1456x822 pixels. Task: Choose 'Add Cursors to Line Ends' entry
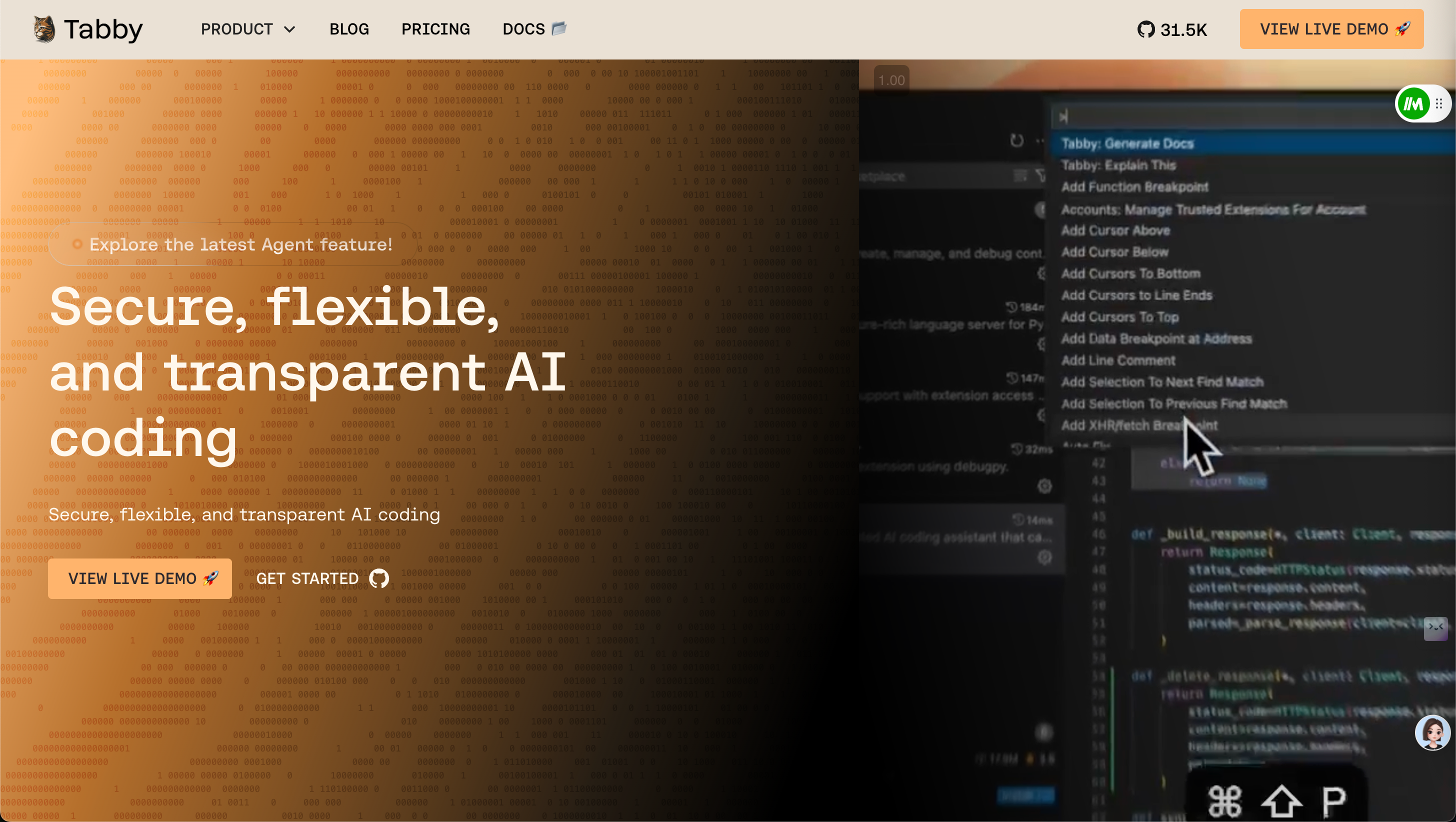(x=1252, y=295)
